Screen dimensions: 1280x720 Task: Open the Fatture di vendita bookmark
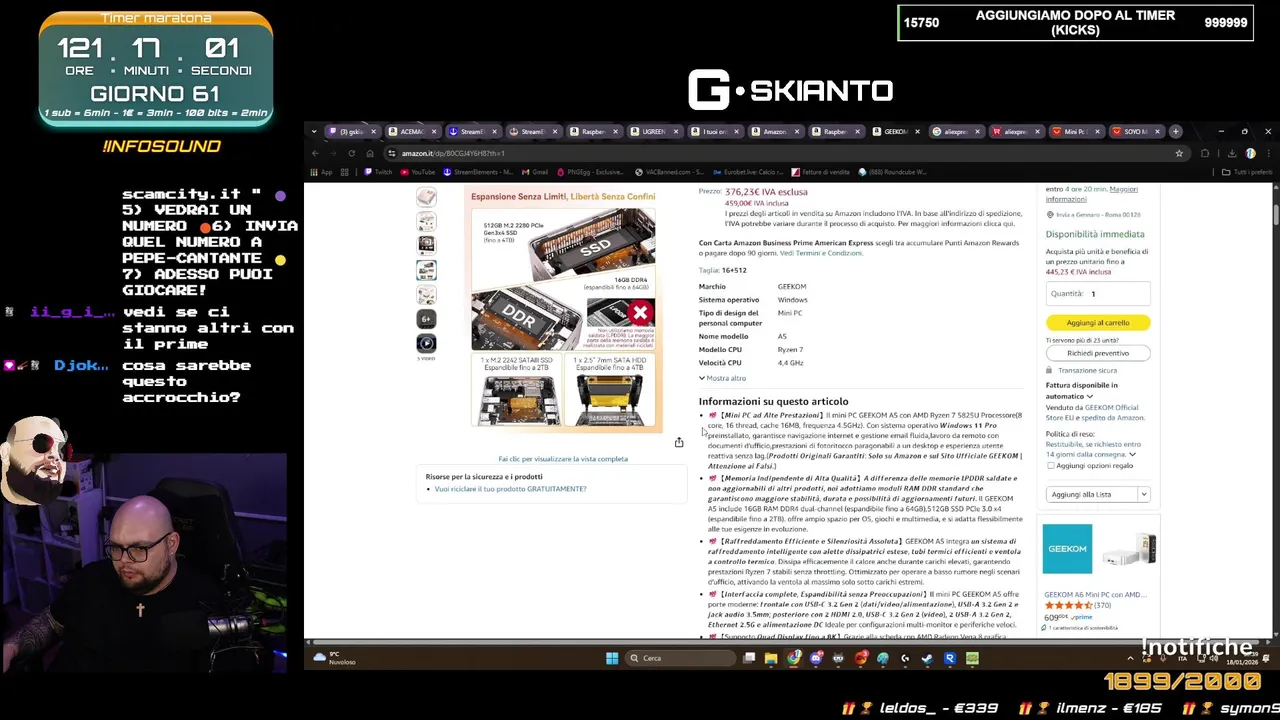820,172
